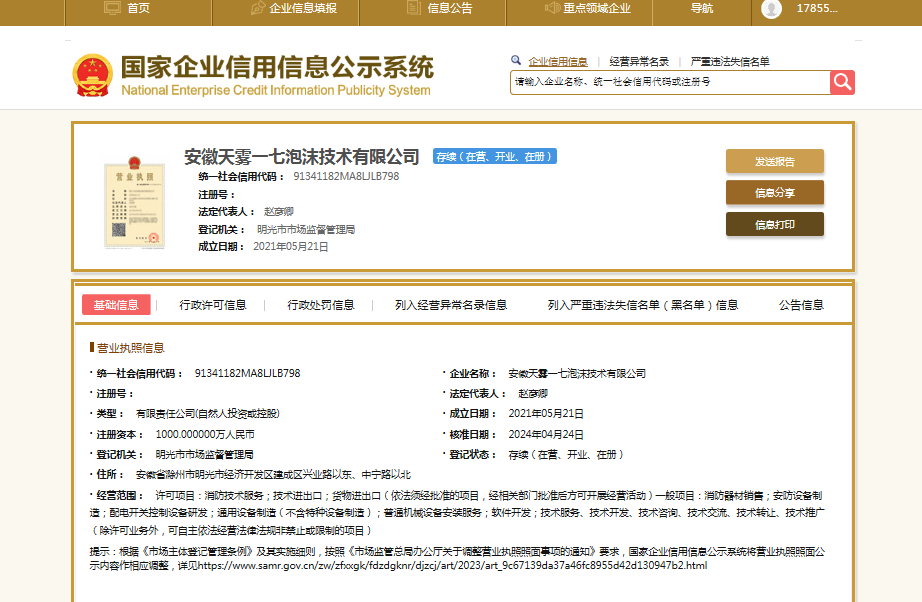Image resolution: width=922 pixels, height=602 pixels.
Task: Open the user avatar icon in top bar
Action: click(771, 9)
